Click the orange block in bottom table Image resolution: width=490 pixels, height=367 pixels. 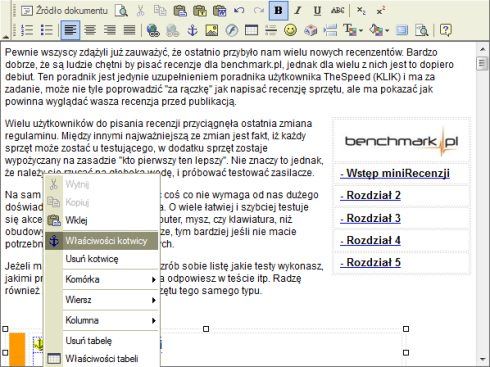pos(17,350)
